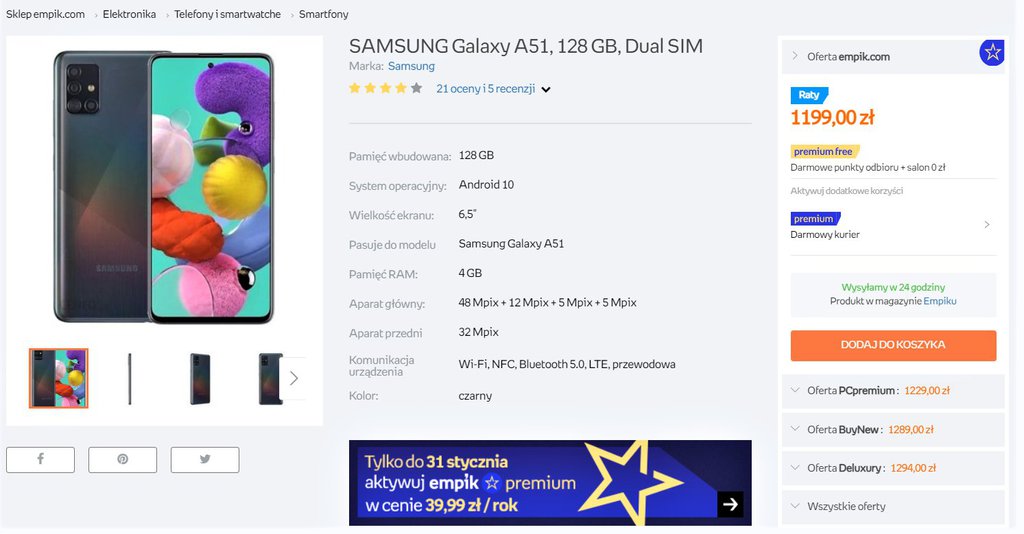Add phone with DODAJ DO KOSZYKA
Image resolution: width=1024 pixels, height=534 pixels.
[893, 345]
